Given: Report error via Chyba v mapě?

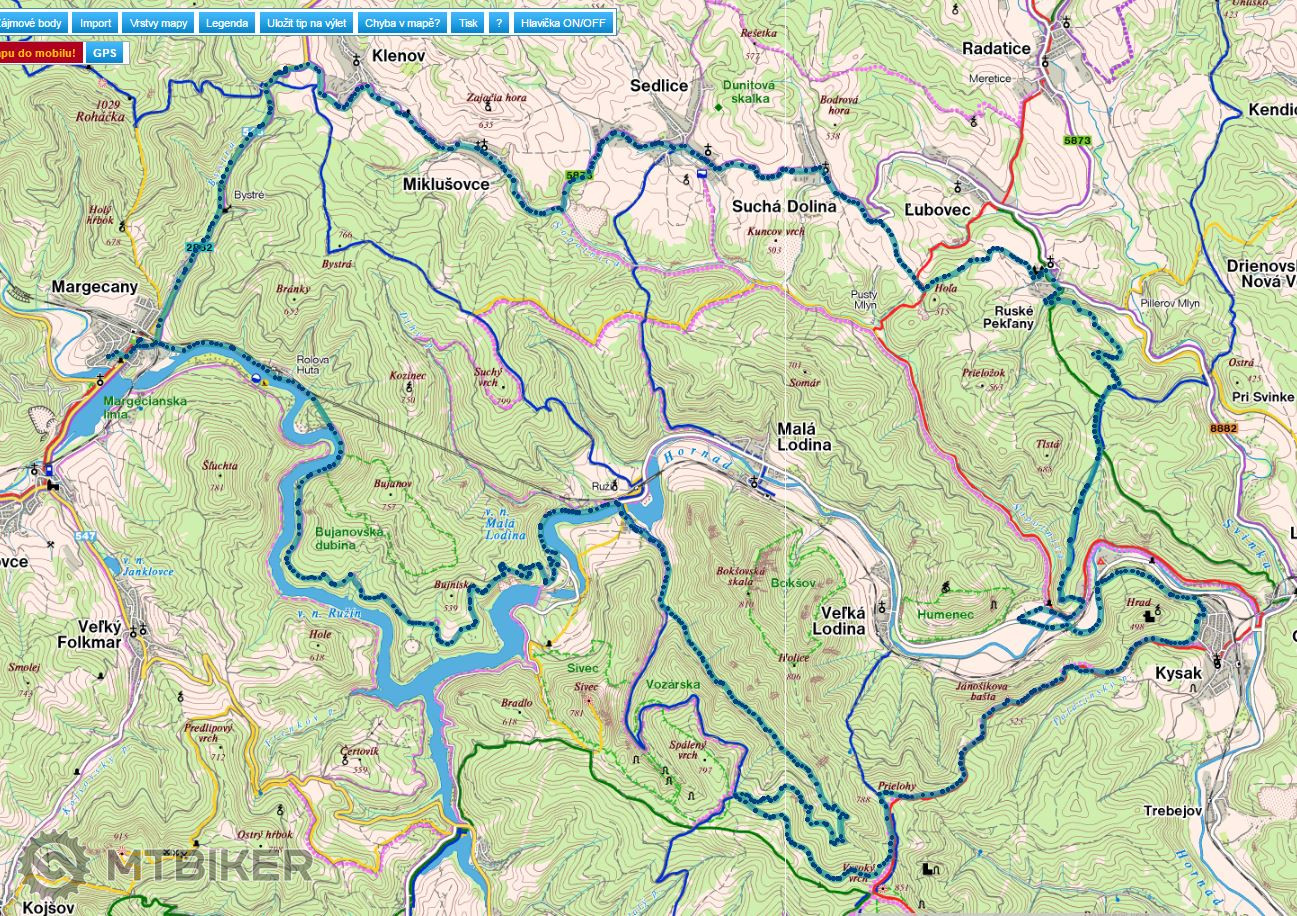Looking at the screenshot, I should pyautogui.click(x=402, y=23).
